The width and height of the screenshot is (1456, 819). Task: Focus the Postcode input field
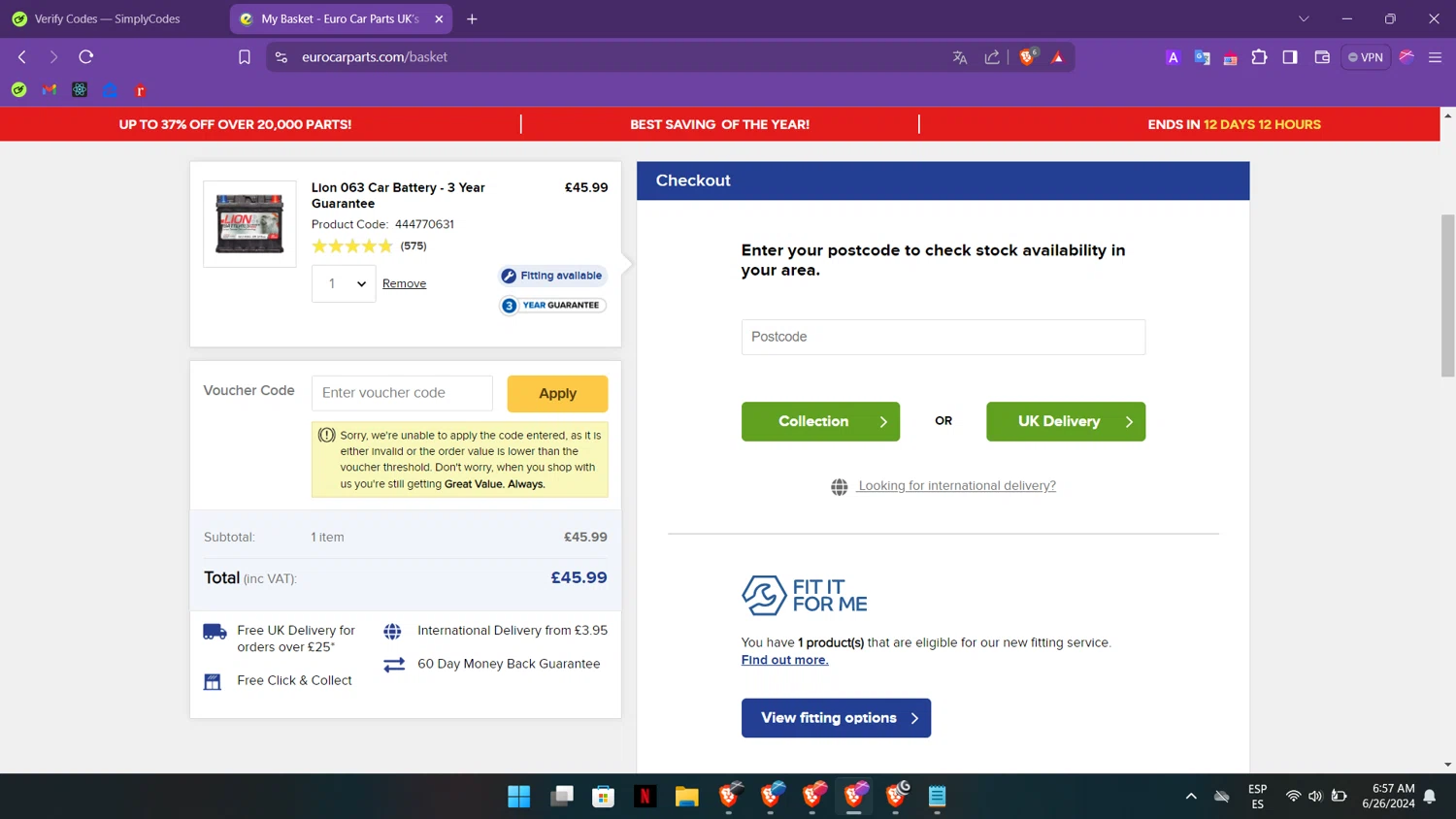943,337
